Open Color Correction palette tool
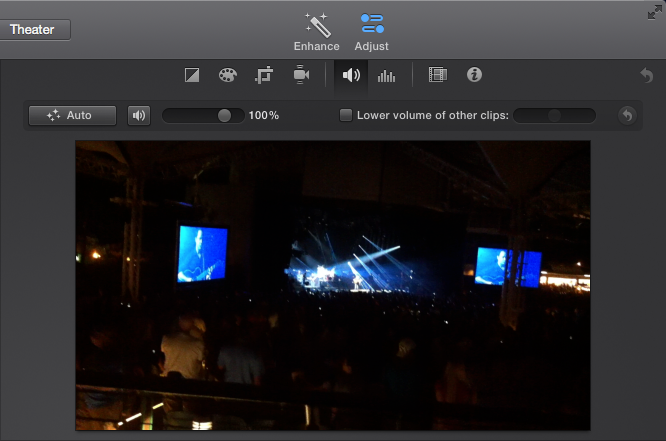Image resolution: width=666 pixels, height=441 pixels. 228,75
